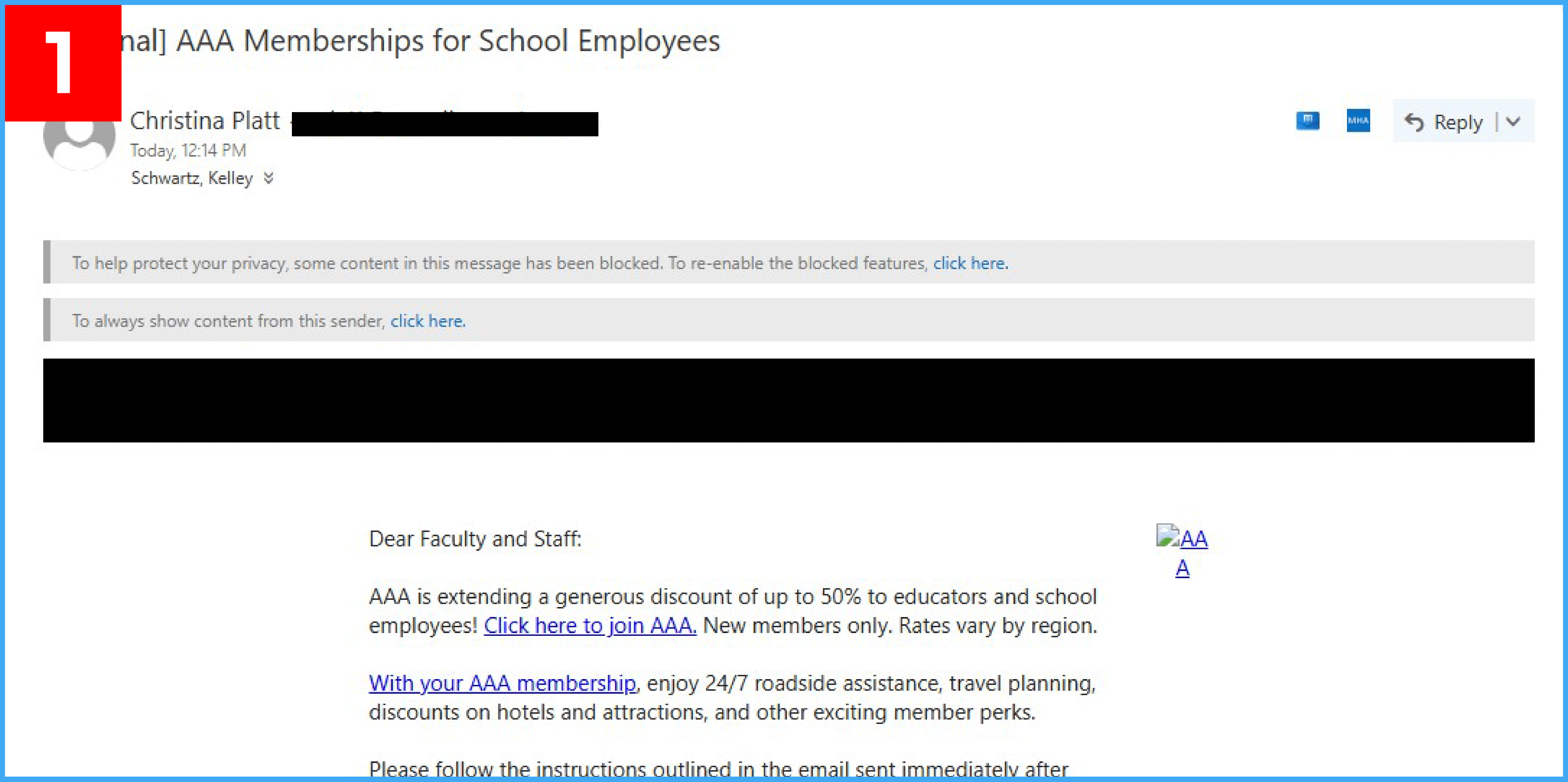Click the Reply button label
Screen dimensions: 1568x782
(x=1458, y=122)
